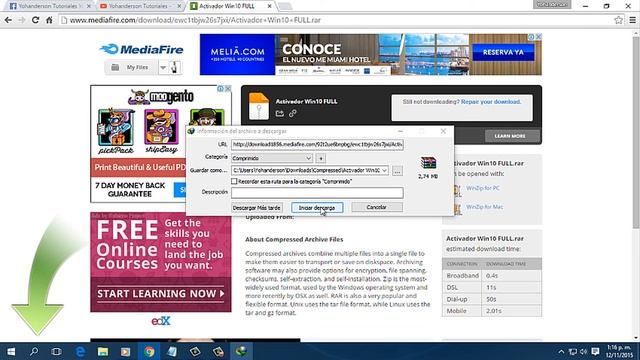Expand the Guardar como path dropdown
Viewport: 640px width, 360px height.
tap(384, 170)
